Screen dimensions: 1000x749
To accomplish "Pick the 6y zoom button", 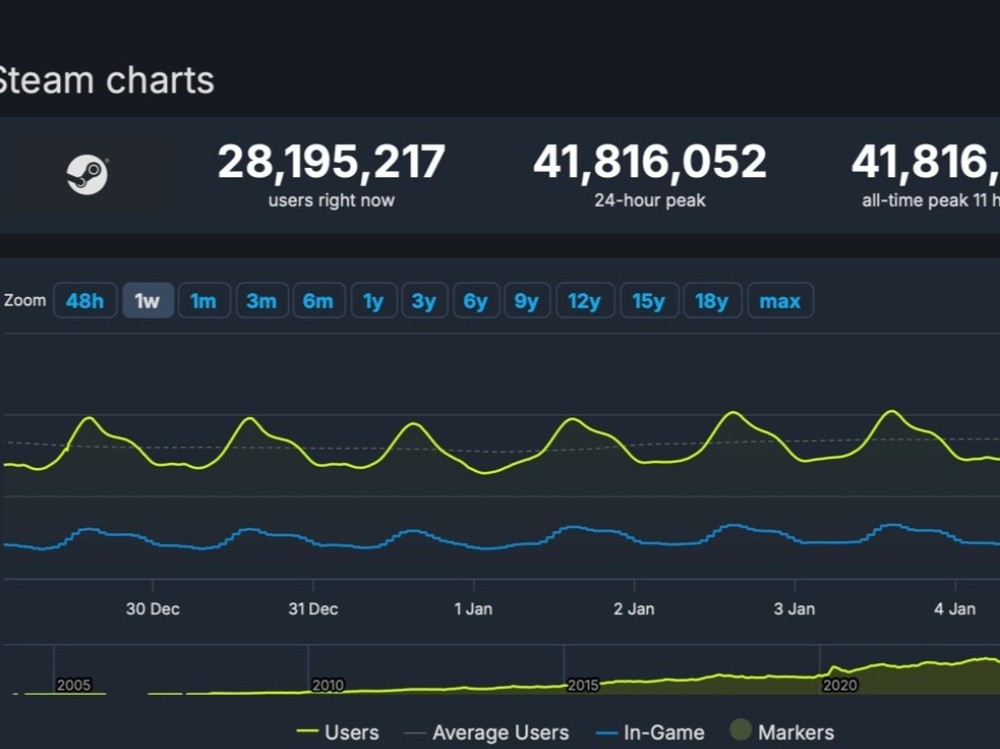I will 475,301.
